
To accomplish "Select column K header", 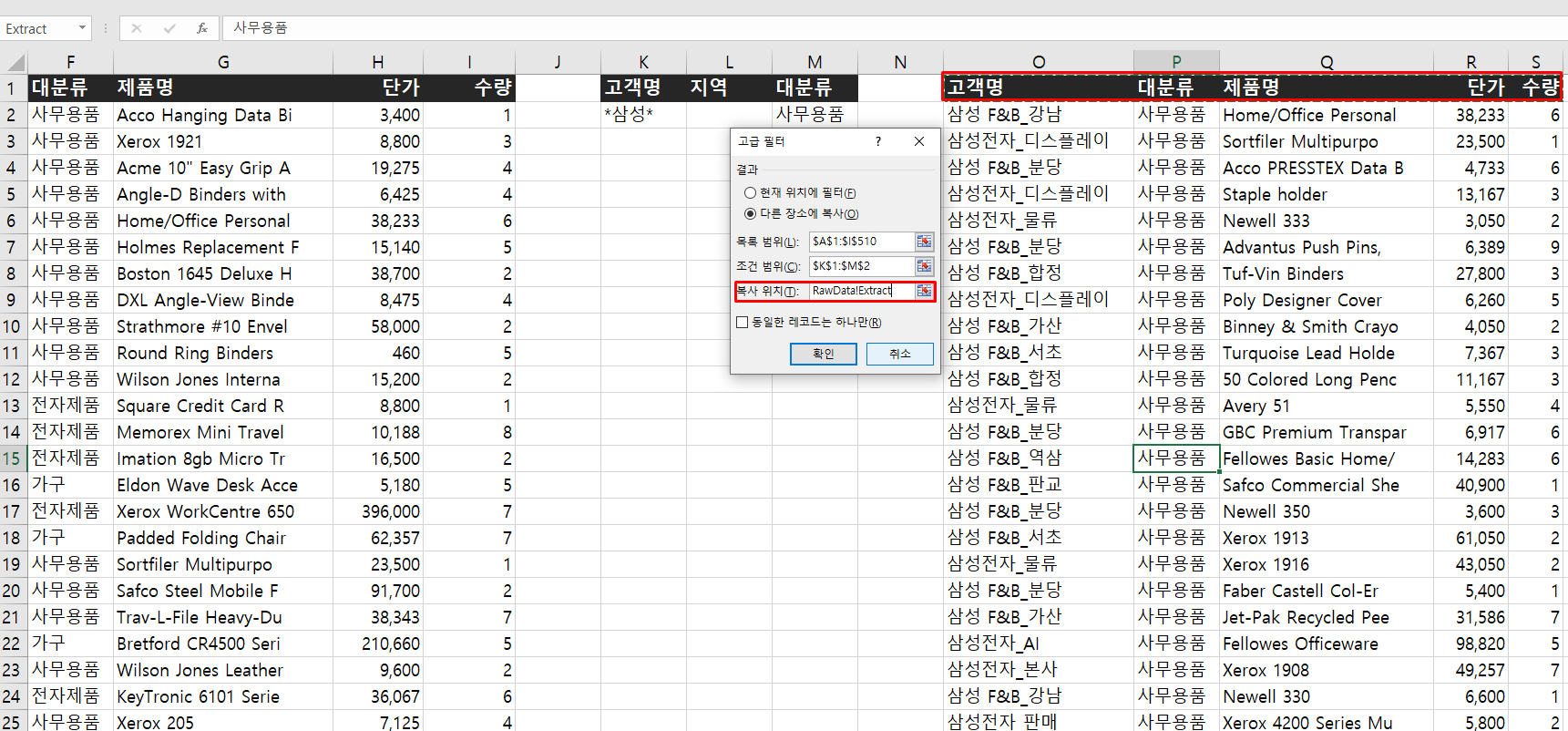I will [x=643, y=62].
